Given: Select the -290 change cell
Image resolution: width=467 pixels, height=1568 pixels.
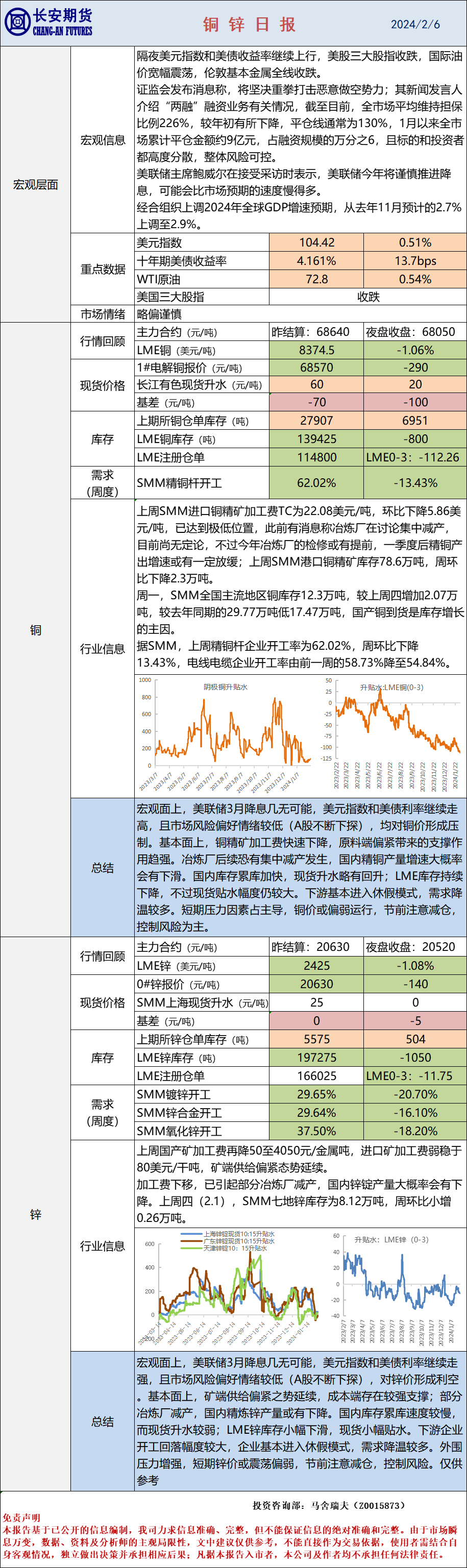Looking at the screenshot, I should pos(415,367).
